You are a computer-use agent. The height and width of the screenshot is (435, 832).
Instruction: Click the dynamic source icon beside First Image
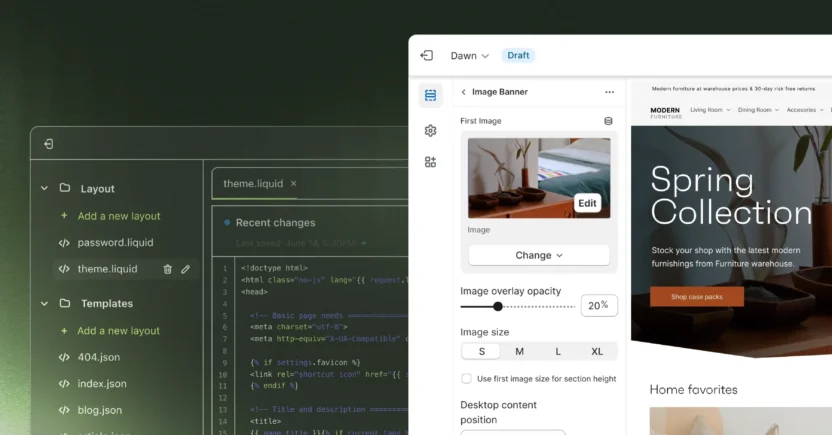coord(608,121)
